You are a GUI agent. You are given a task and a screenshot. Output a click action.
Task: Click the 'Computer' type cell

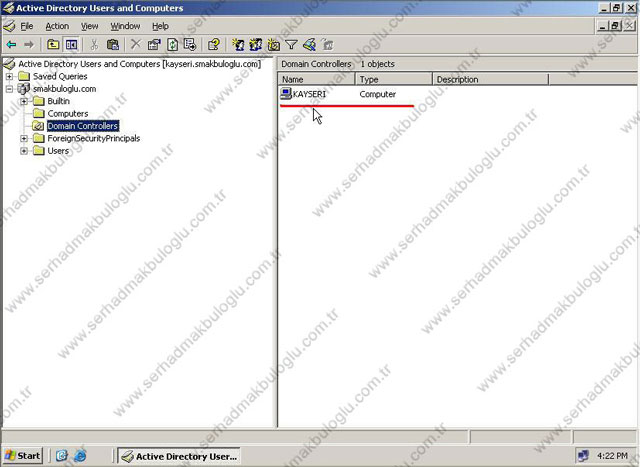coord(378,94)
